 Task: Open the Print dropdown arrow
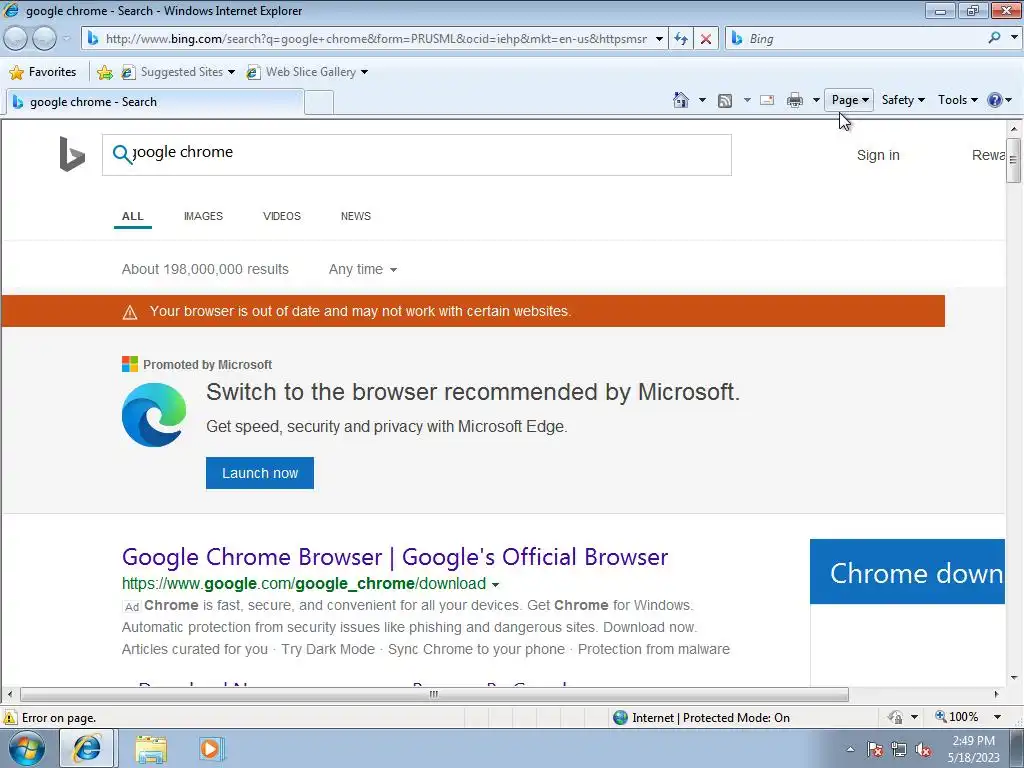pos(816,100)
